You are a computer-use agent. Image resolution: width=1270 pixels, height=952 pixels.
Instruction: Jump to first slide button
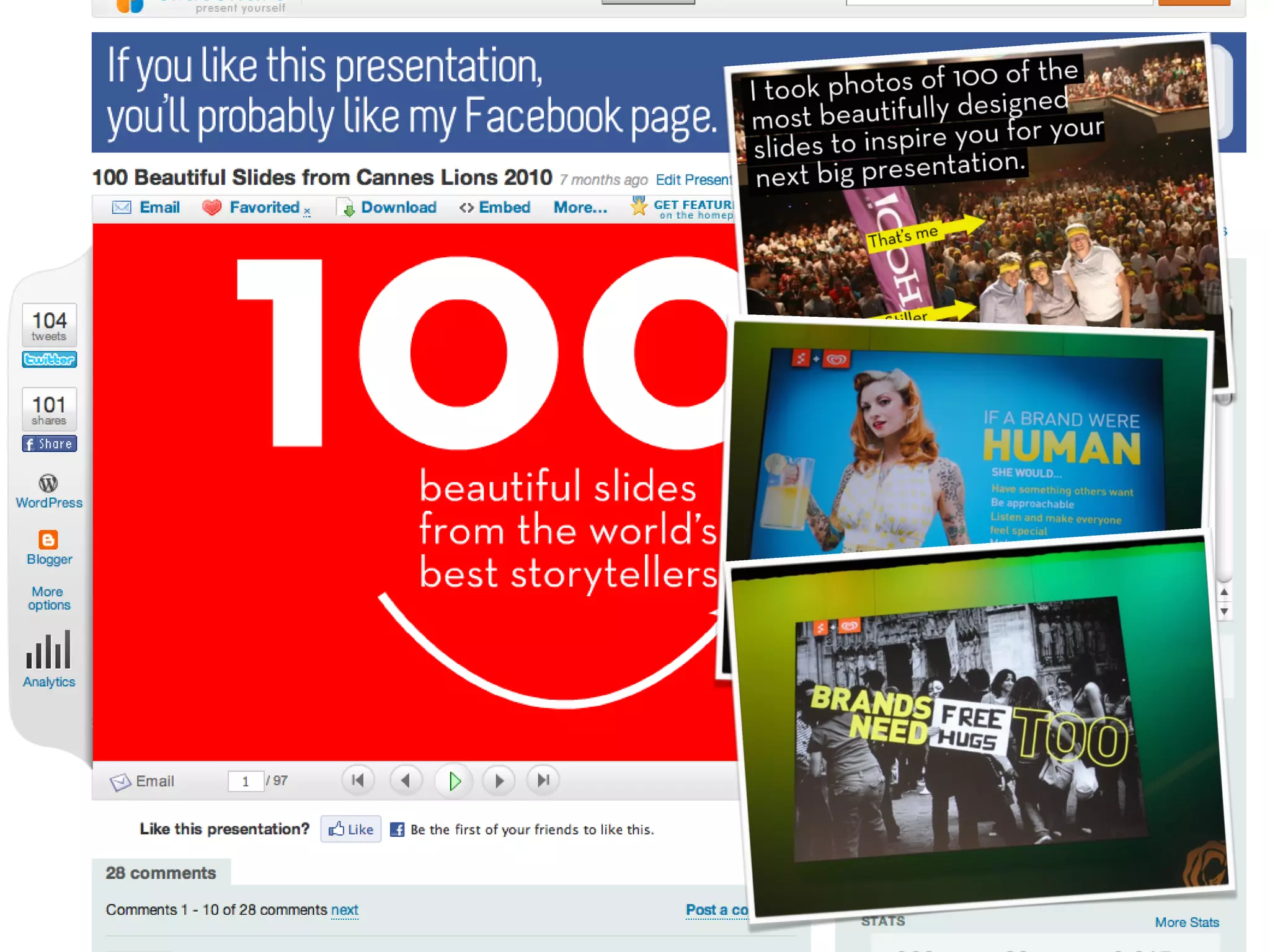[x=358, y=780]
